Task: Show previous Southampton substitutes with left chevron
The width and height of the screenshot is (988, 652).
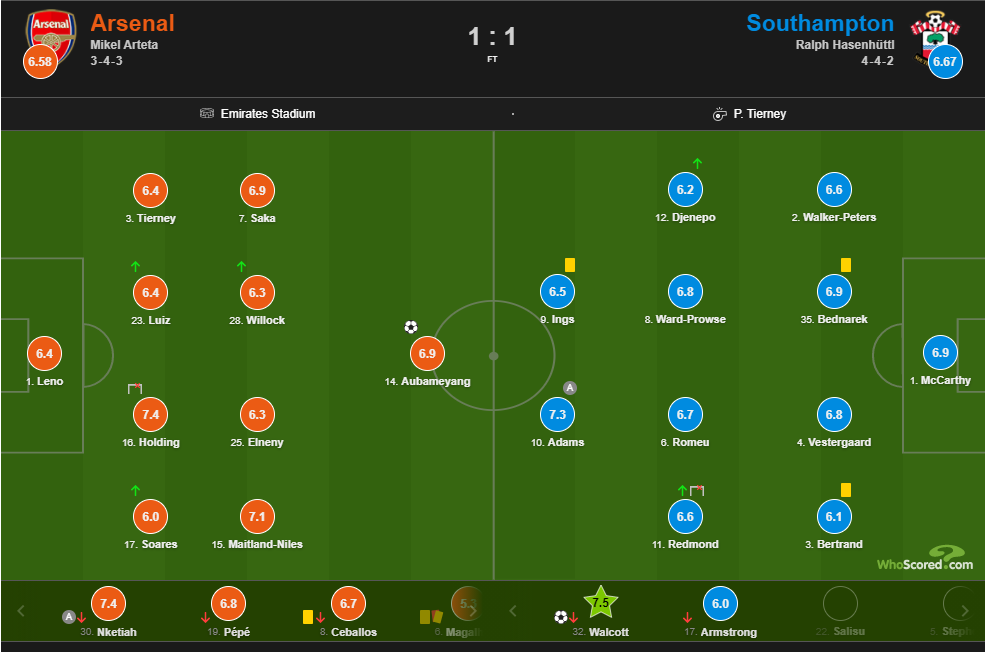Action: pos(513,610)
